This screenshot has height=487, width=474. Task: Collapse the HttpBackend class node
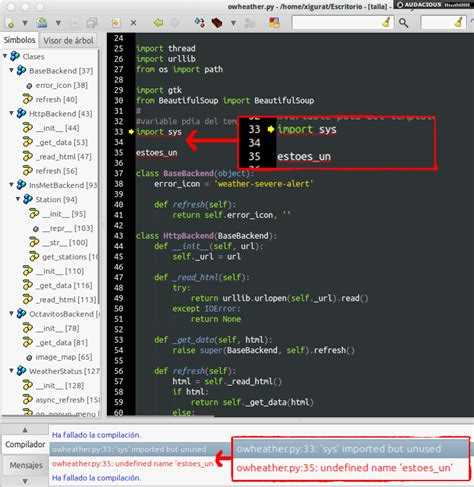click(x=11, y=113)
